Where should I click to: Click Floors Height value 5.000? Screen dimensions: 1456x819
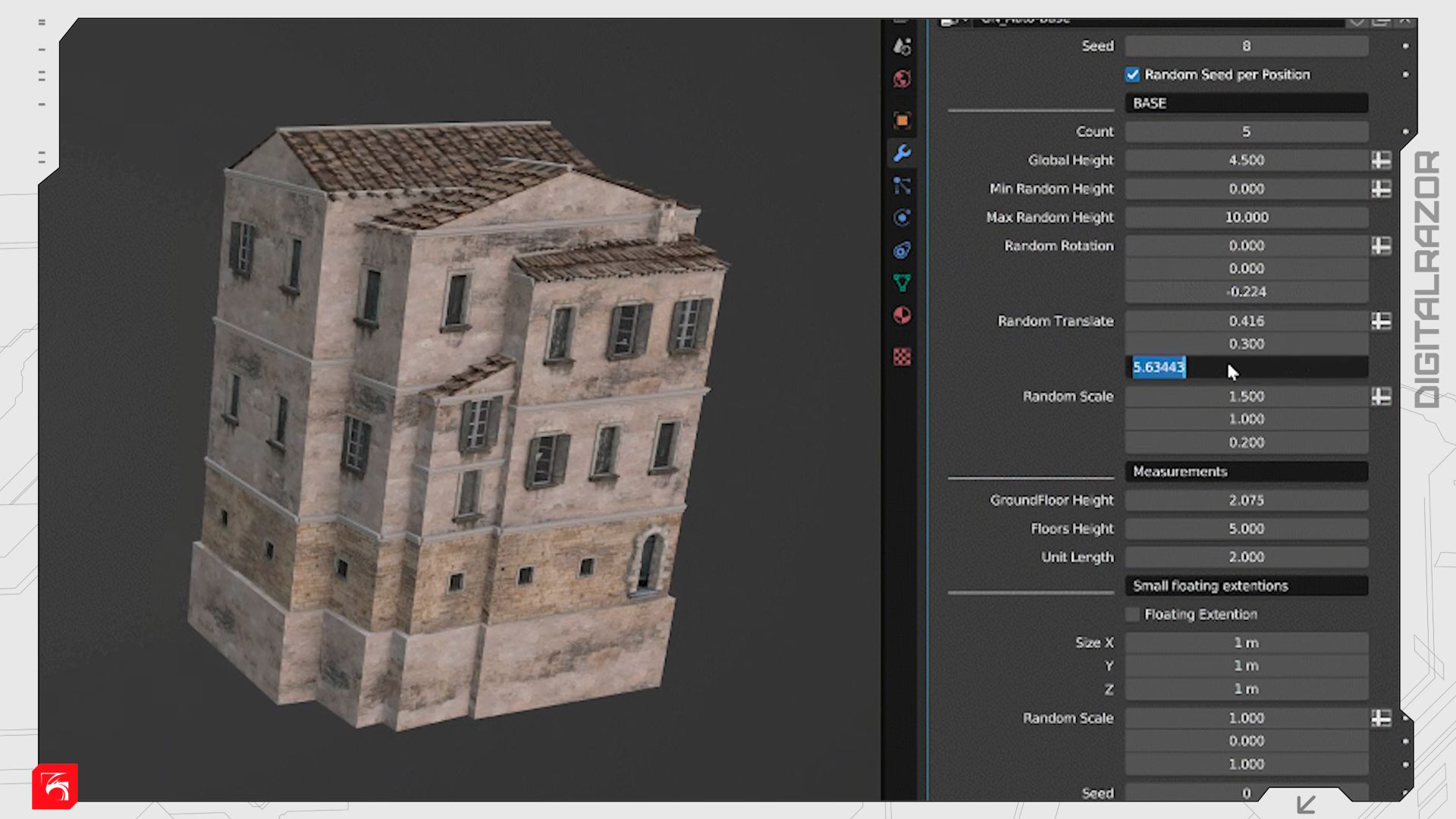click(1246, 529)
